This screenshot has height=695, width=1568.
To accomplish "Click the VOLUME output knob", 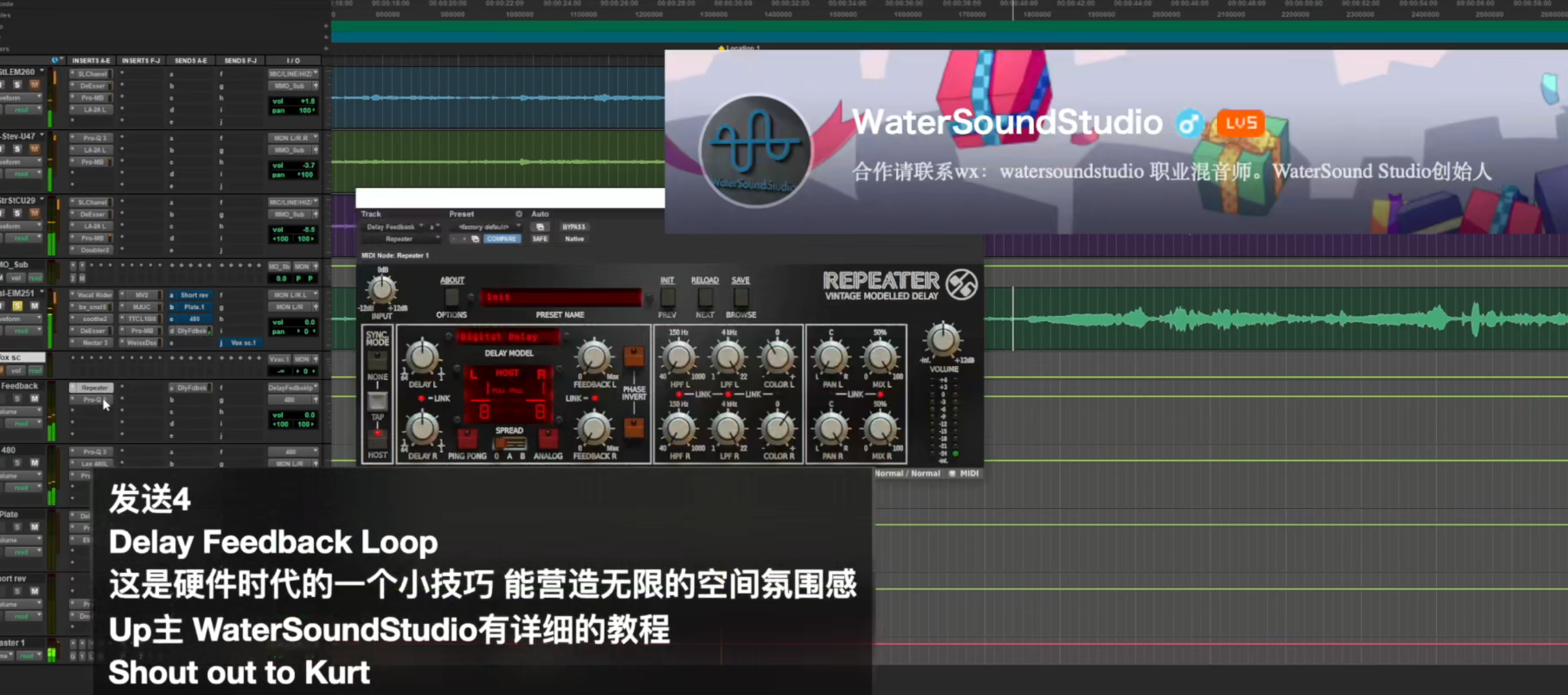I will point(943,340).
